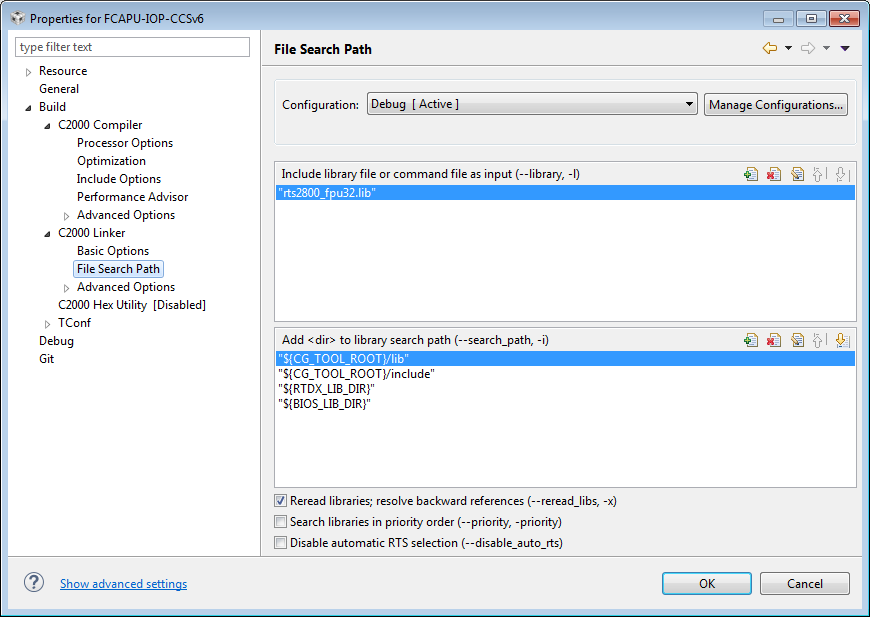This screenshot has width=870, height=617.
Task: Uncheck Reread libraries; resolve backward references
Action: [x=280, y=500]
